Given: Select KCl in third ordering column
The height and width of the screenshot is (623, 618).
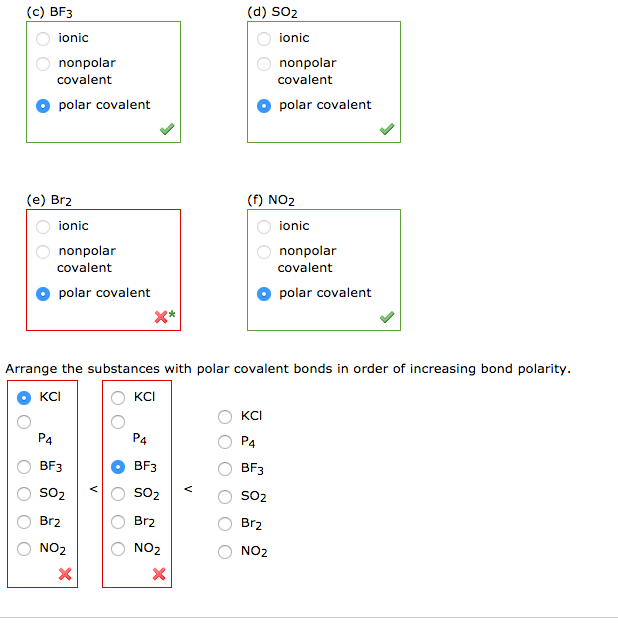Looking at the screenshot, I should coord(226,416).
